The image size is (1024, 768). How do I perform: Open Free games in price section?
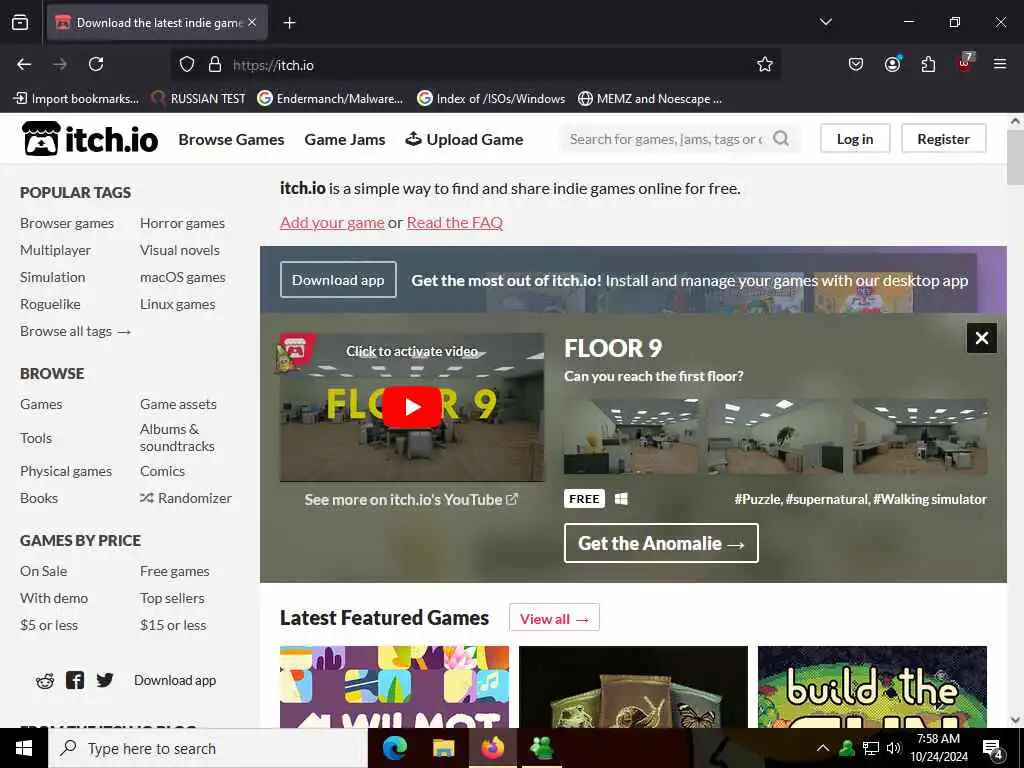pyautogui.click(x=174, y=571)
